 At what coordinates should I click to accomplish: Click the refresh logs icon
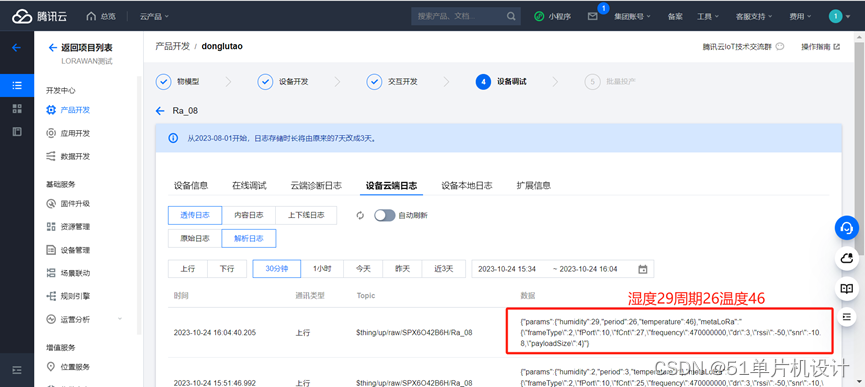[x=360, y=216]
